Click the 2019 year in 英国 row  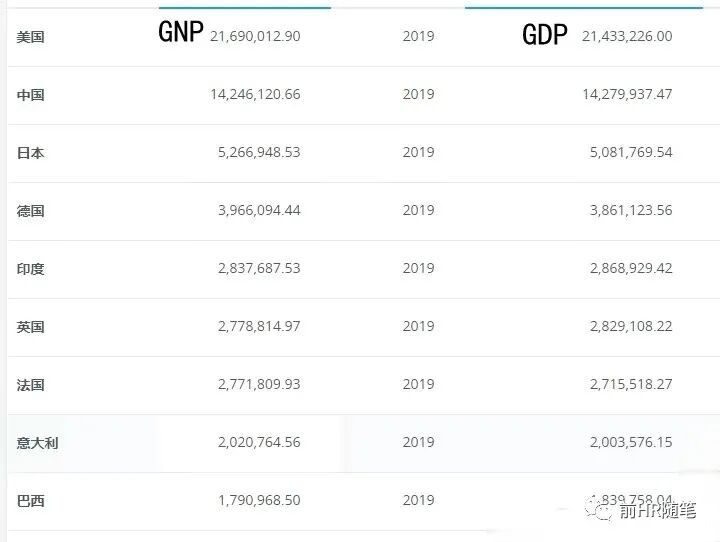click(x=418, y=326)
